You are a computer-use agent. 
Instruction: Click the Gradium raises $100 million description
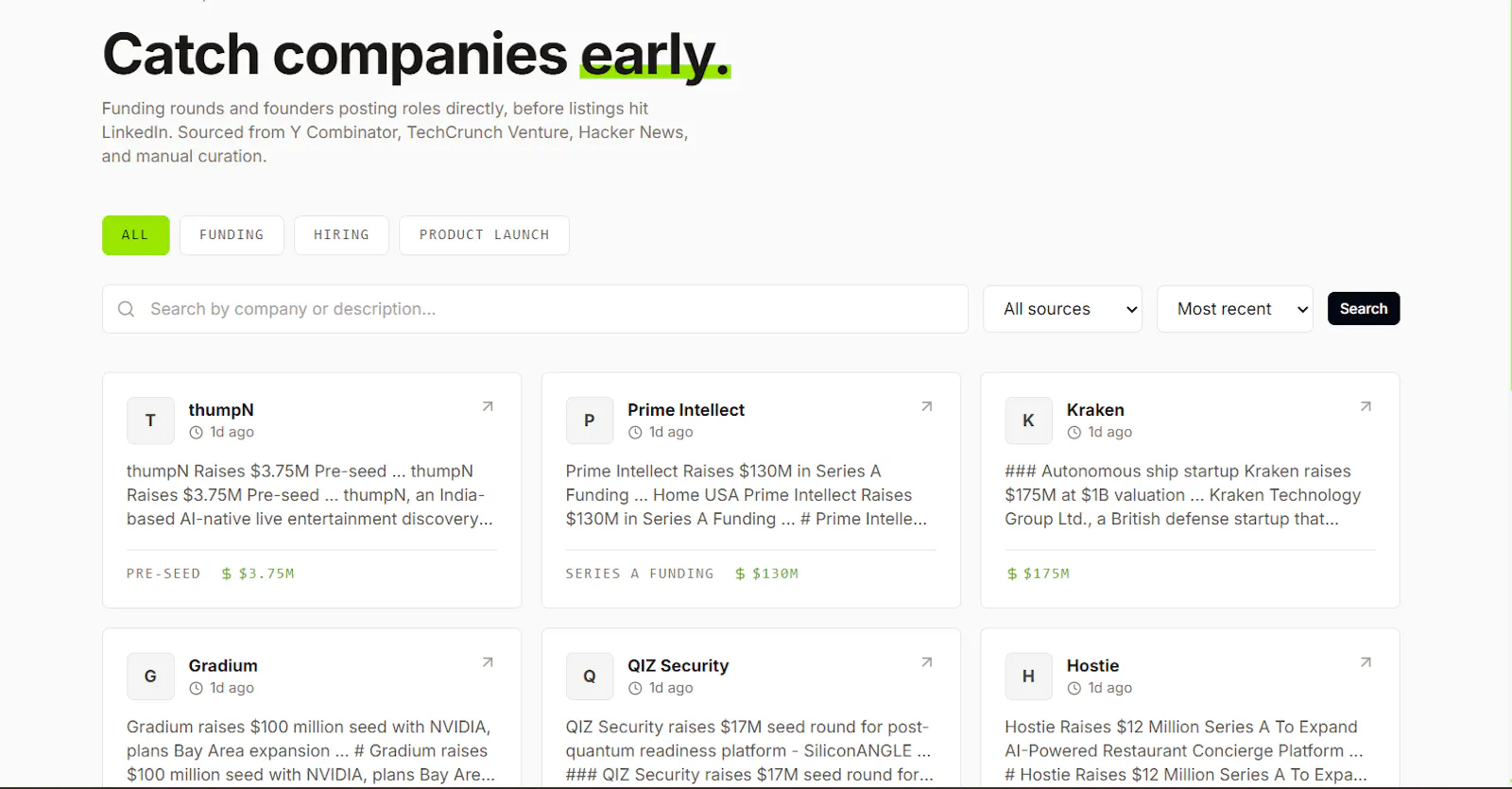click(311, 751)
